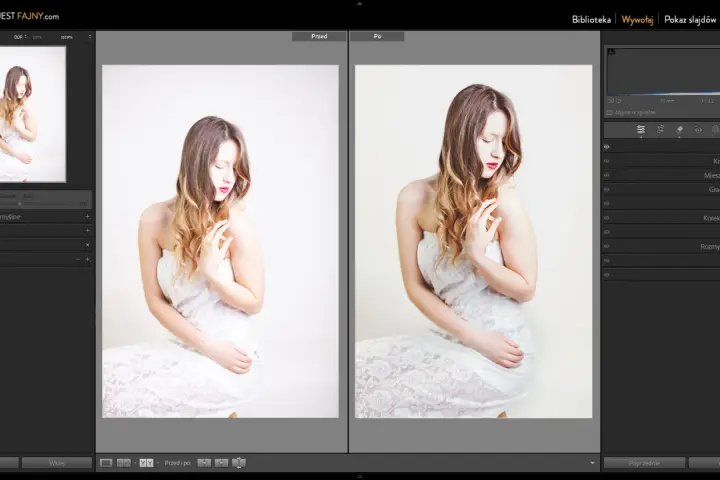Click the Wklej button
The width and height of the screenshot is (720, 480).
tap(57, 463)
